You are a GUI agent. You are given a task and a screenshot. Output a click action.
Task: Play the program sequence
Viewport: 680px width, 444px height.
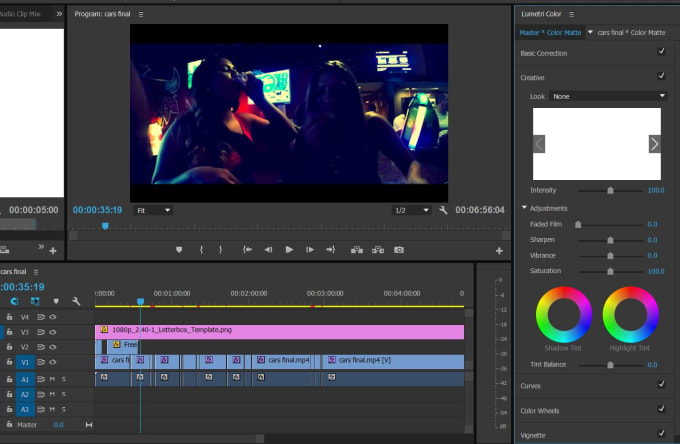click(x=289, y=250)
